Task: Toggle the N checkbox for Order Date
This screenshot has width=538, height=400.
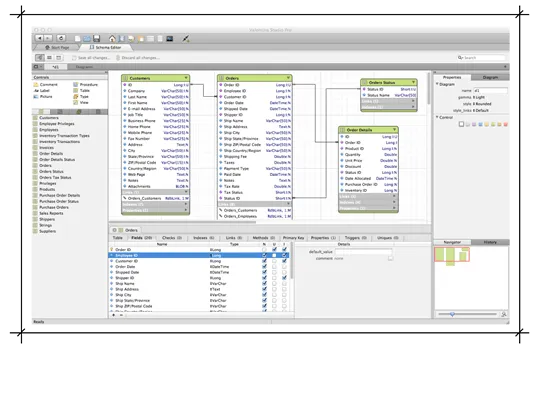Action: pyautogui.click(x=264, y=267)
